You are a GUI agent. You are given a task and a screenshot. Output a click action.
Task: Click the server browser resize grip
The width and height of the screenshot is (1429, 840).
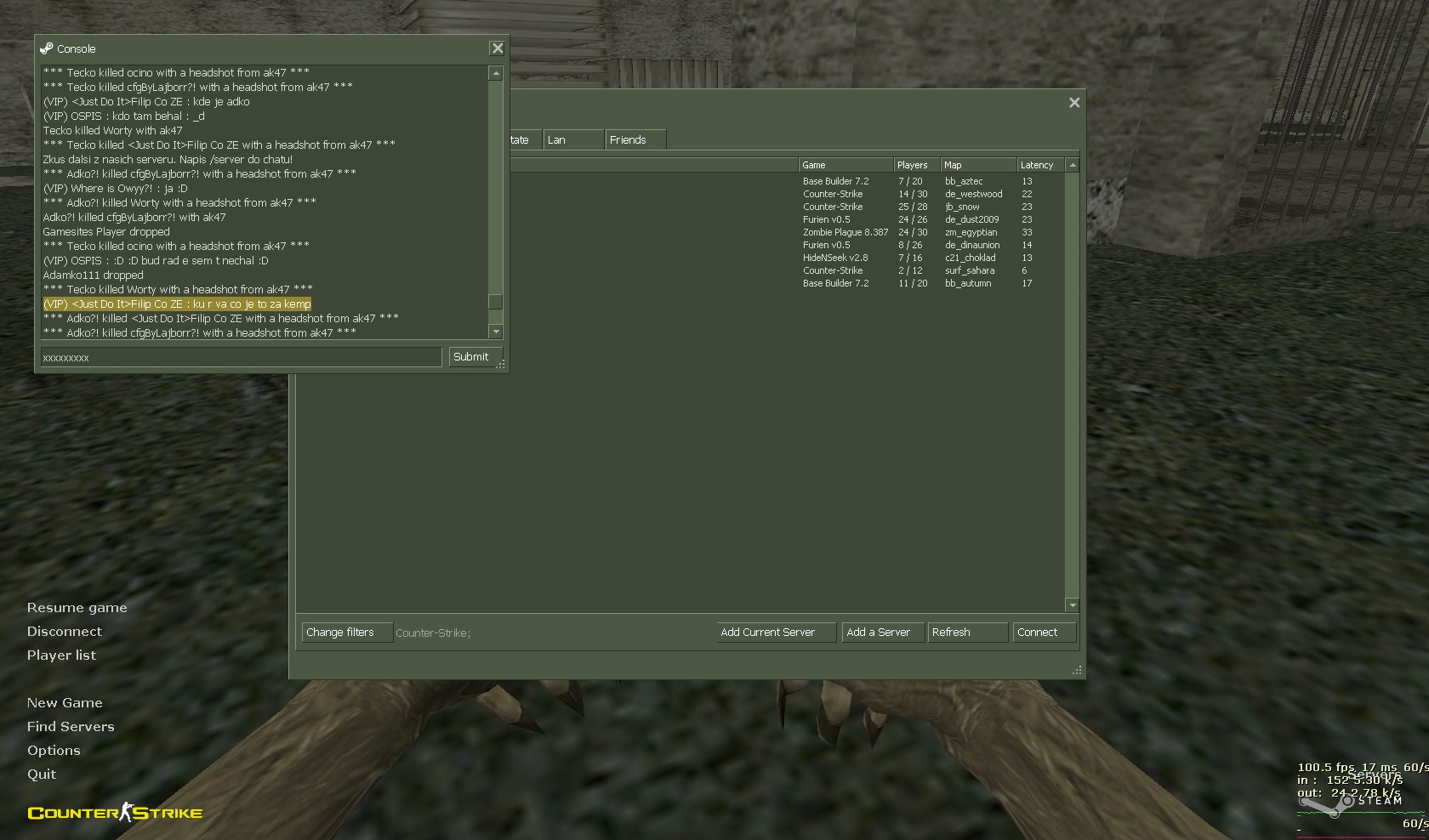pyautogui.click(x=1077, y=671)
